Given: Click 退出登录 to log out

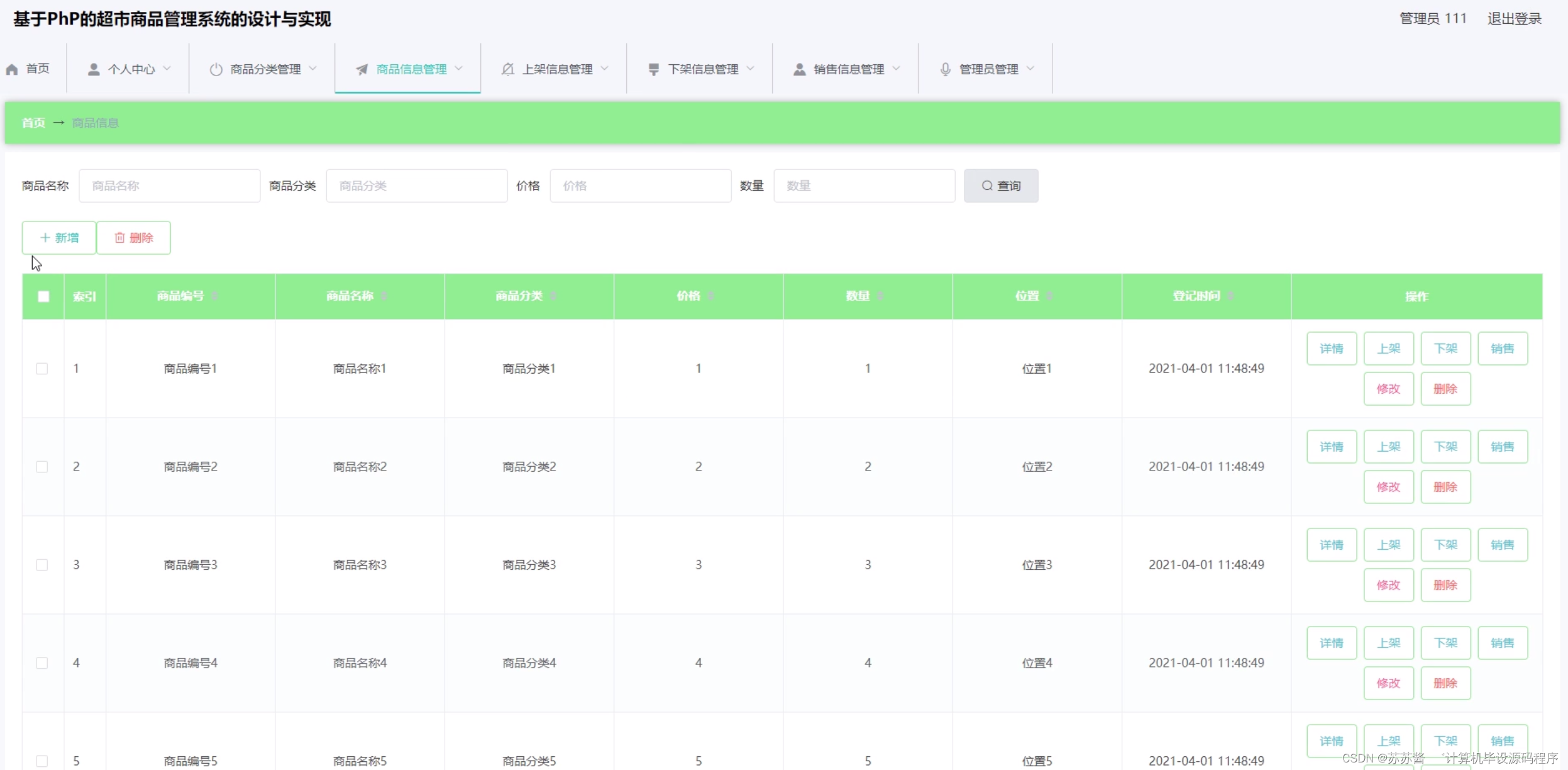Looking at the screenshot, I should tap(1514, 19).
